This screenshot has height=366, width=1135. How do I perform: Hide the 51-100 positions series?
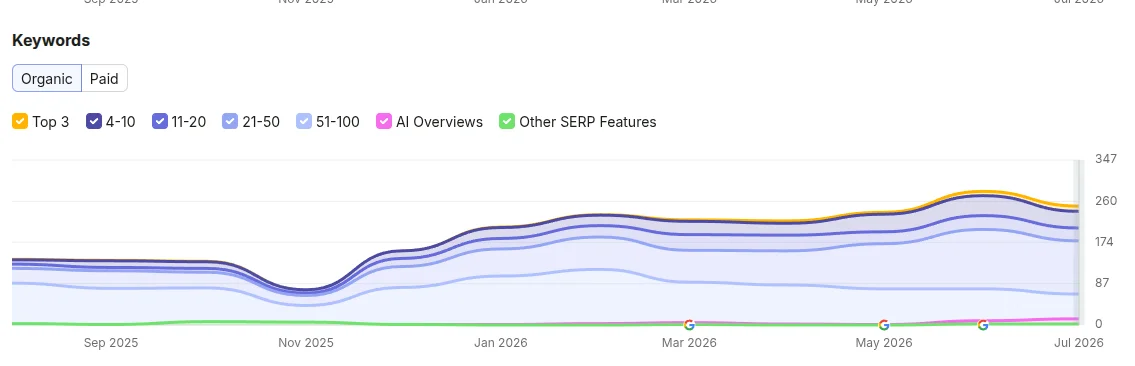click(304, 122)
